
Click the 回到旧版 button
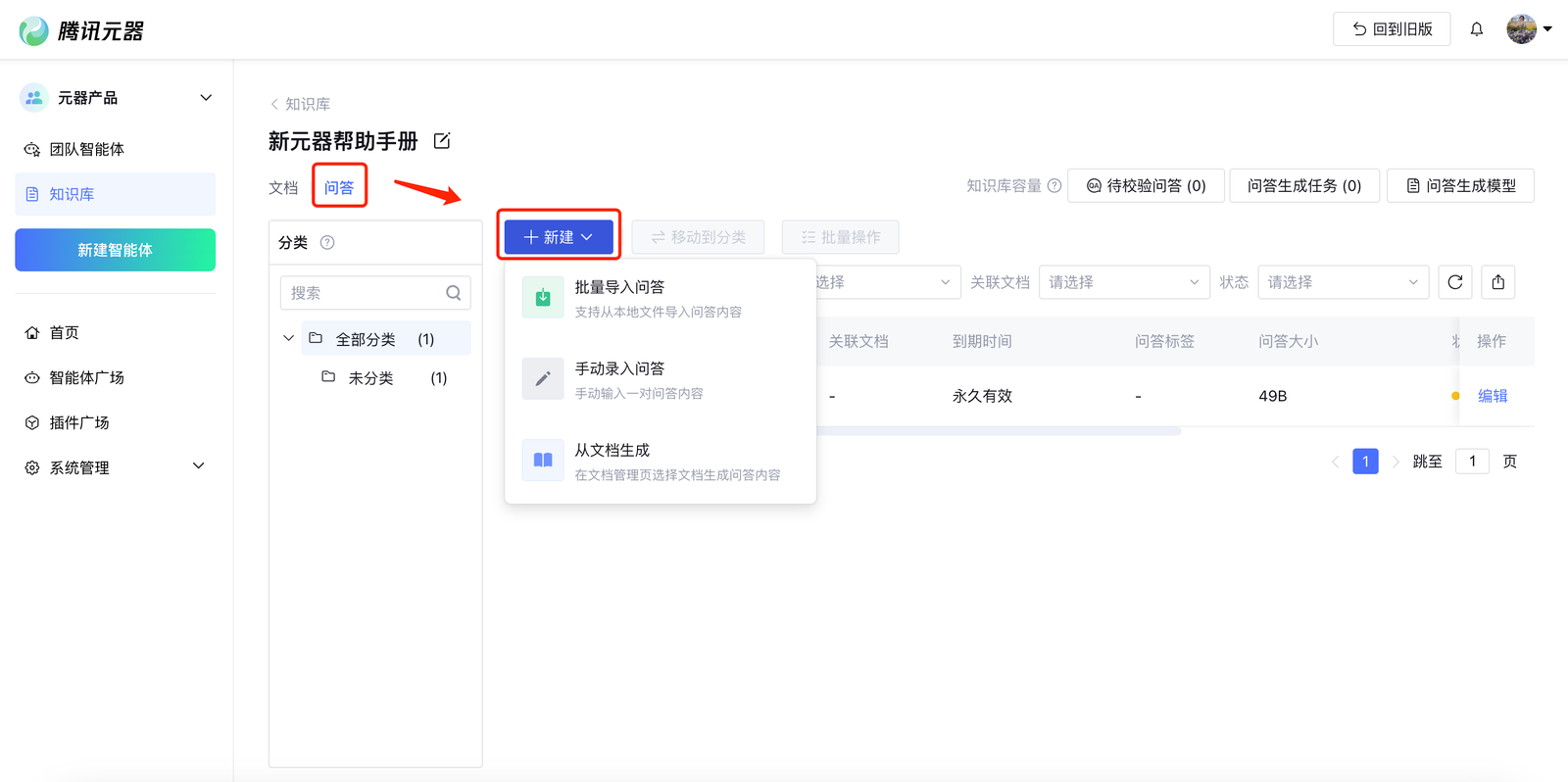(x=1391, y=29)
